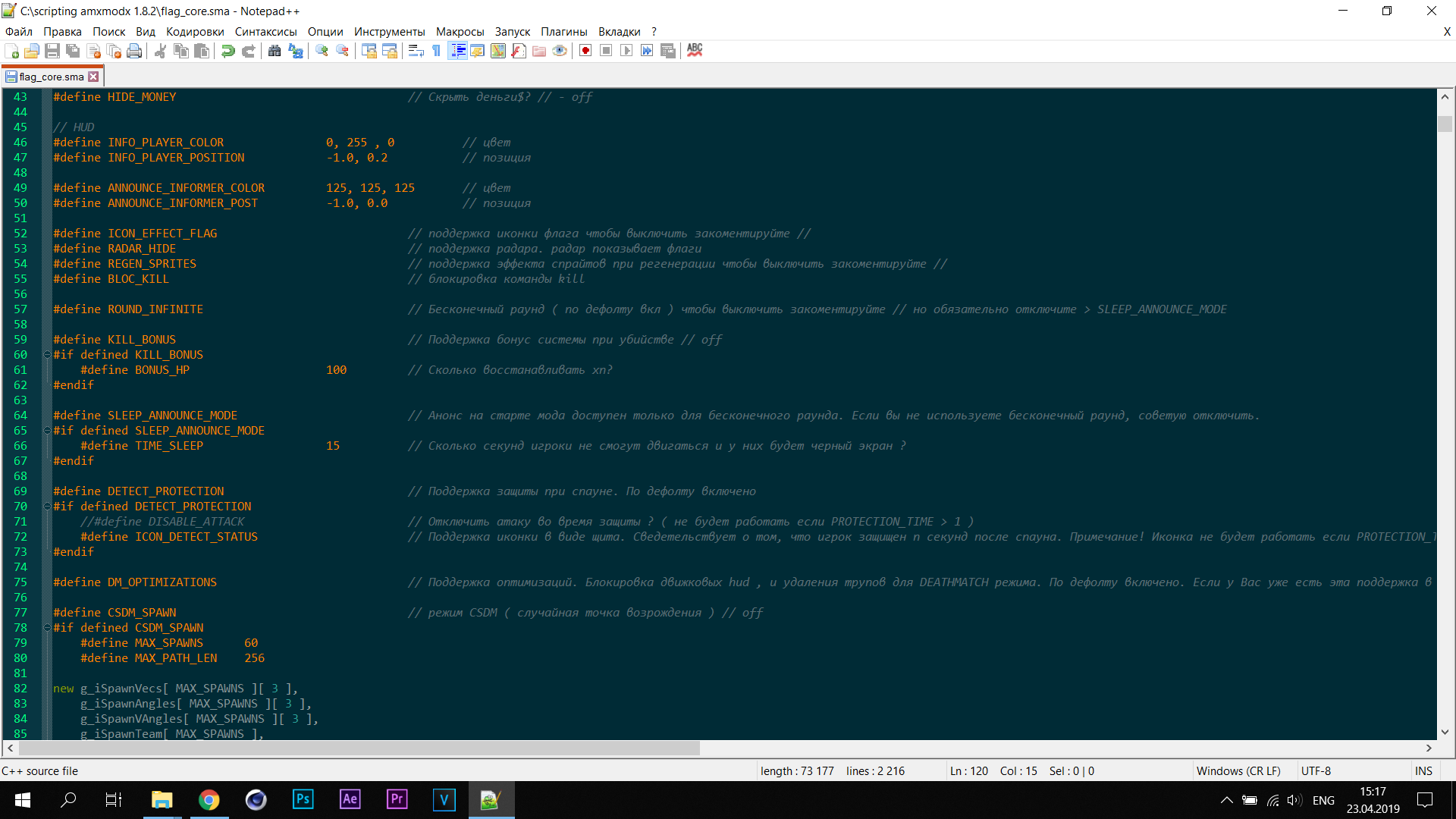Print the current document
The image size is (1456, 819).
tap(134, 51)
